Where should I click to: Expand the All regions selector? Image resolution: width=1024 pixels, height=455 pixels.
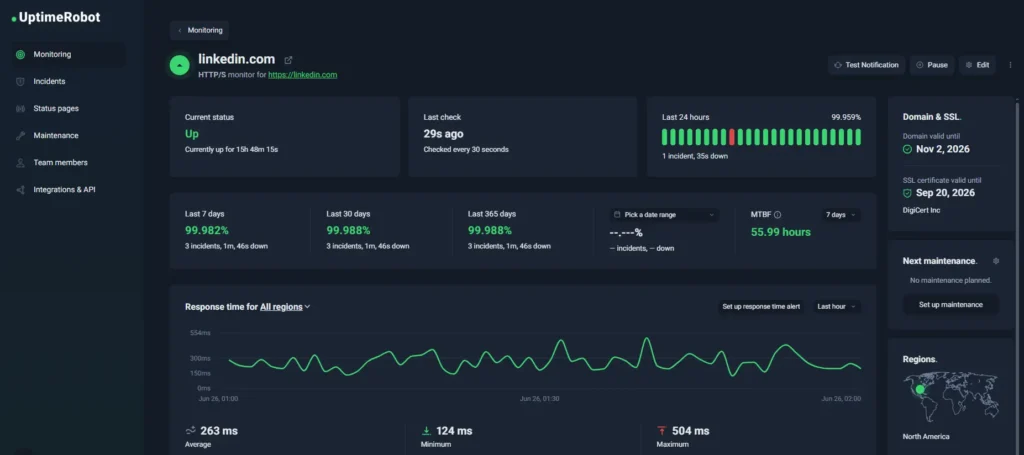point(285,307)
